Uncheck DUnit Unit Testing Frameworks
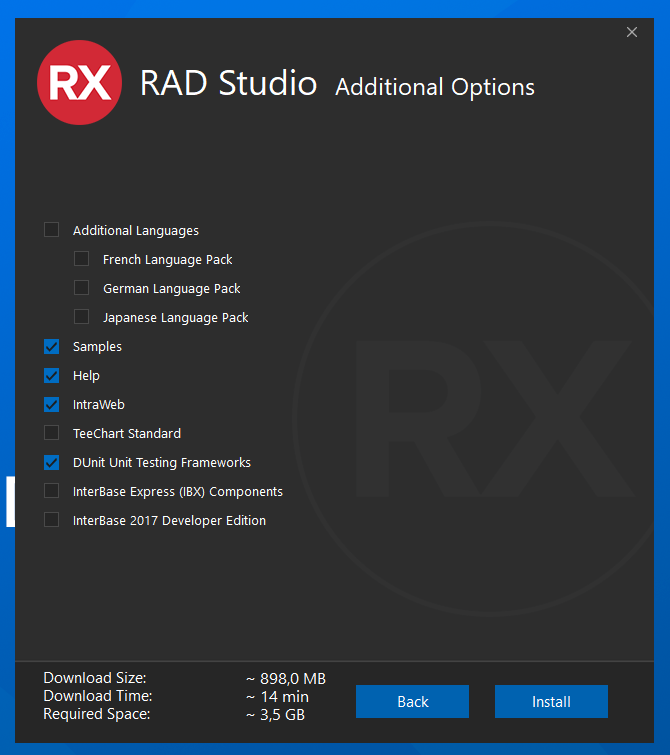 (x=52, y=462)
